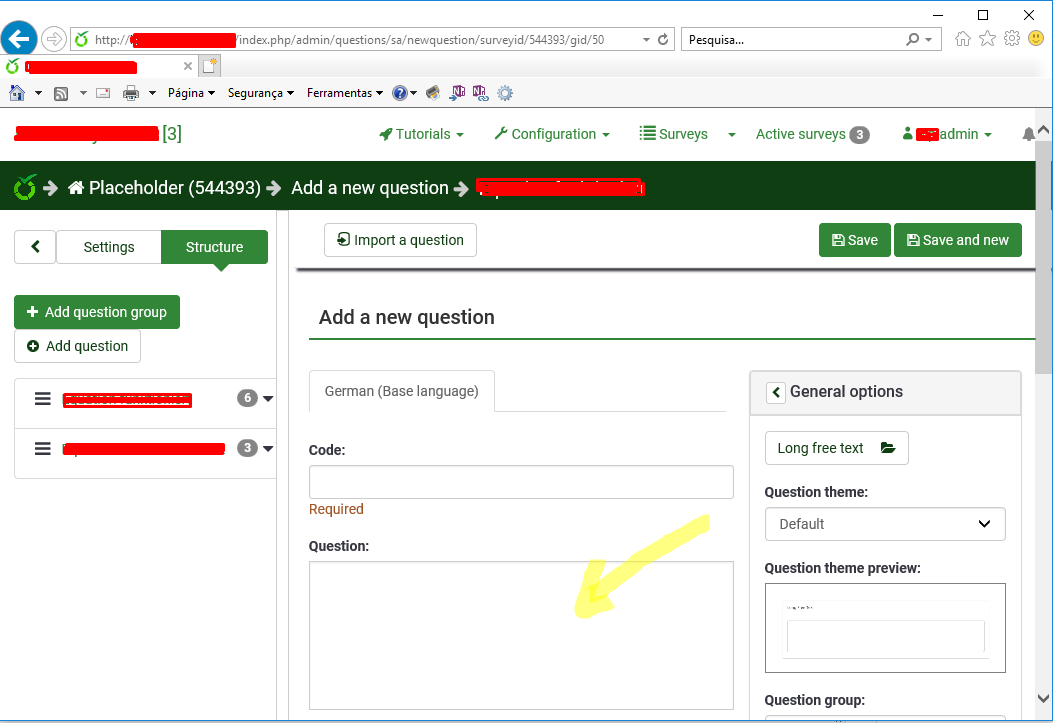The height and width of the screenshot is (723, 1053).
Task: Open the Question theme Default dropdown
Action: [884, 524]
